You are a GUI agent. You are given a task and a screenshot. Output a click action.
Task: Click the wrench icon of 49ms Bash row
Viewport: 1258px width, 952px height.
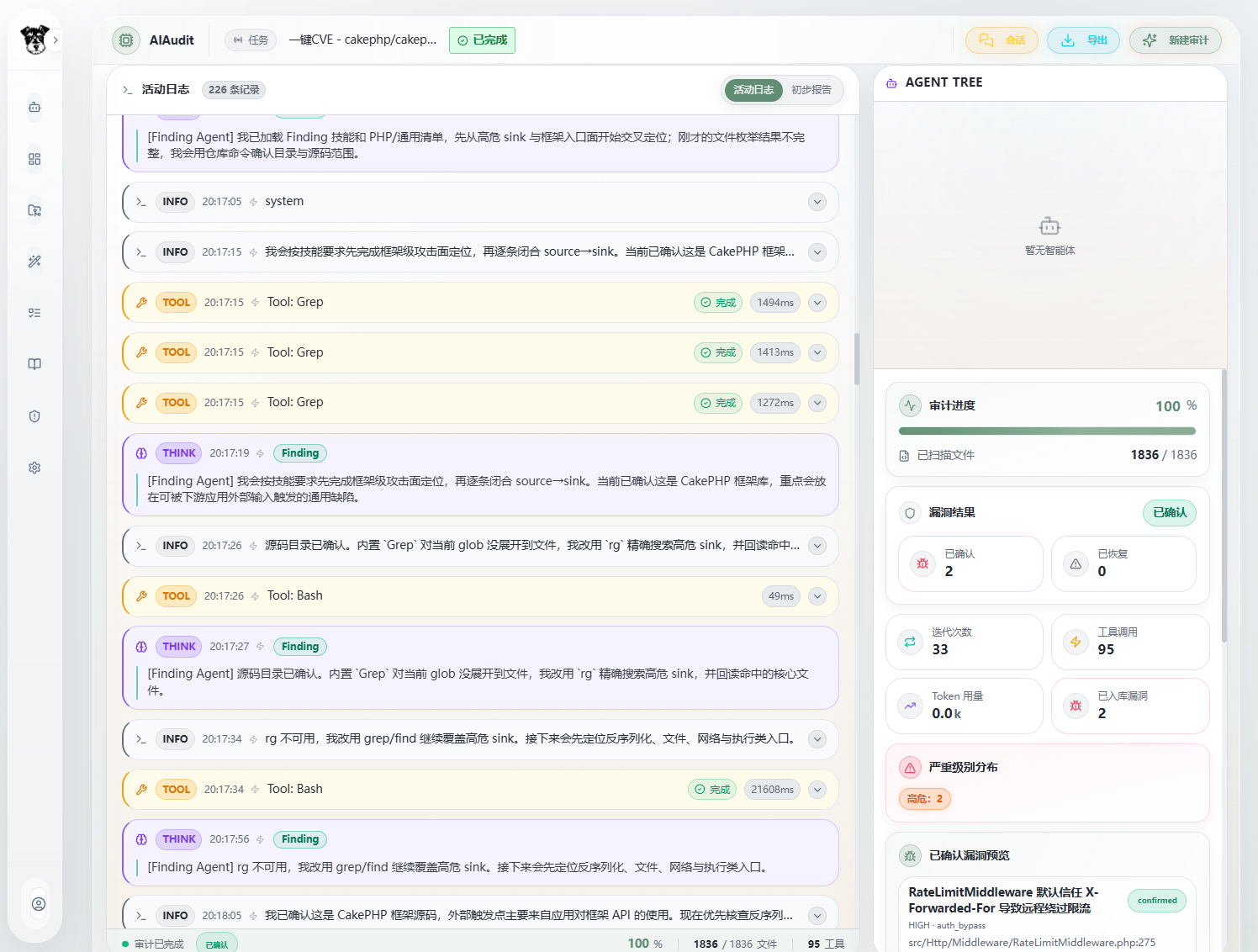tap(141, 596)
